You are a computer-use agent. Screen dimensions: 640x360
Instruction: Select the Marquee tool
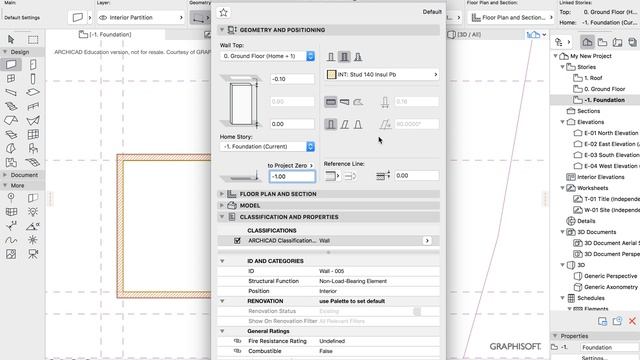click(33, 39)
